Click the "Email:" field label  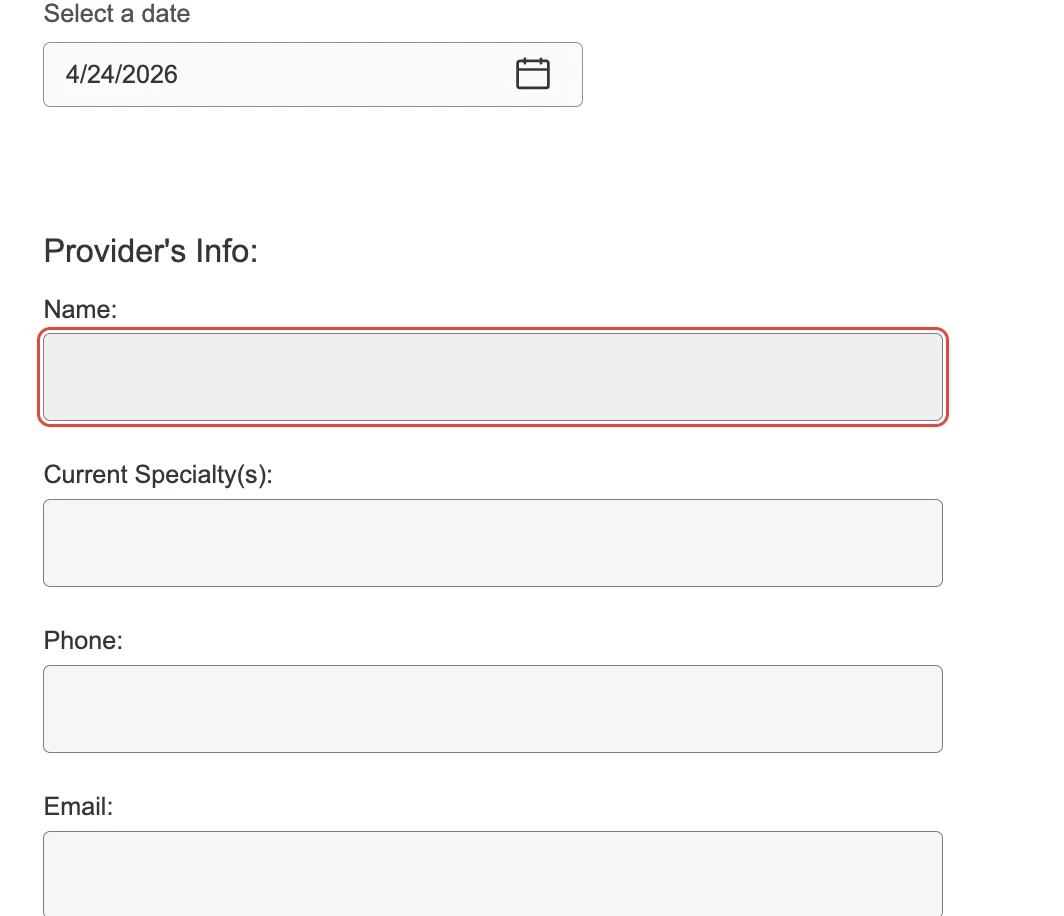(78, 807)
